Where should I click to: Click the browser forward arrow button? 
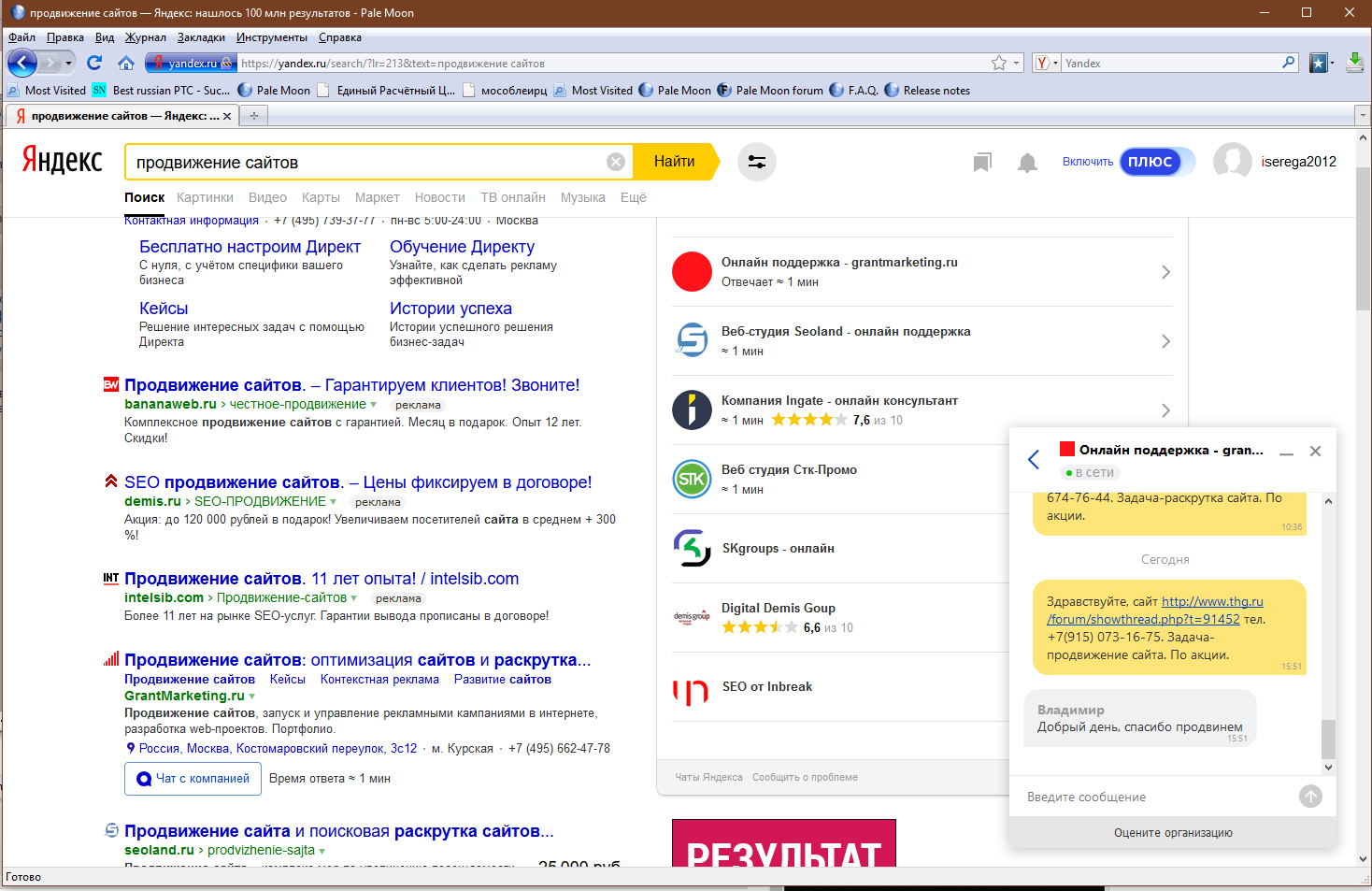pos(50,63)
